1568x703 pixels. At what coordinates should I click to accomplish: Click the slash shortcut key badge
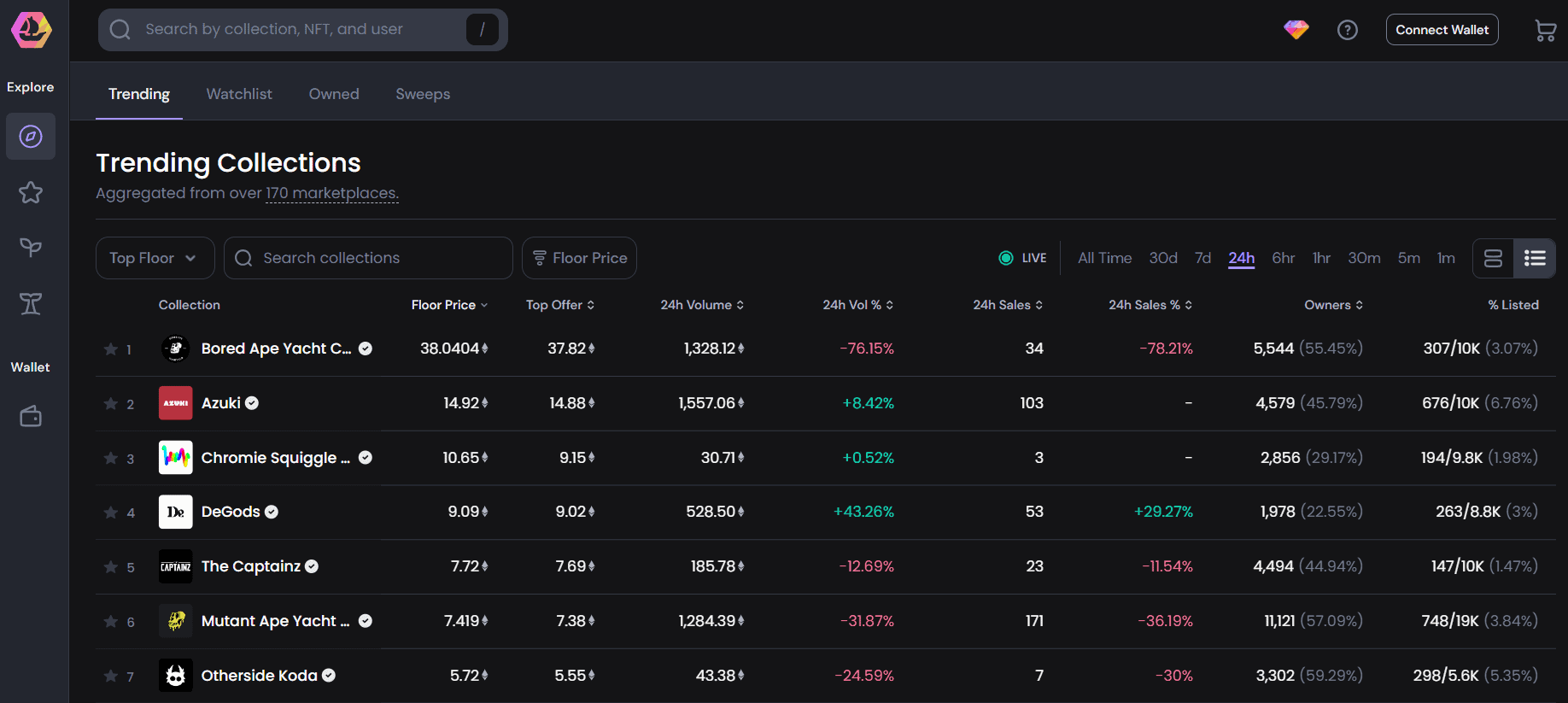483,30
